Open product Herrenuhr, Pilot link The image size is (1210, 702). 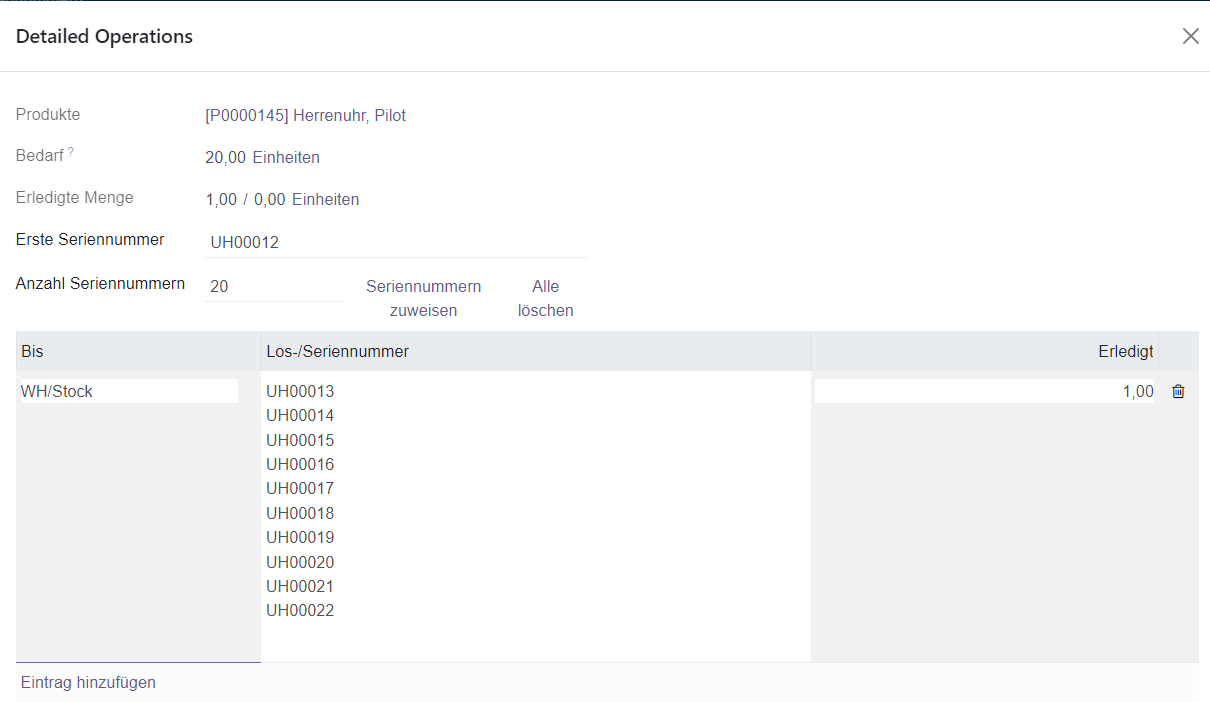pos(305,116)
